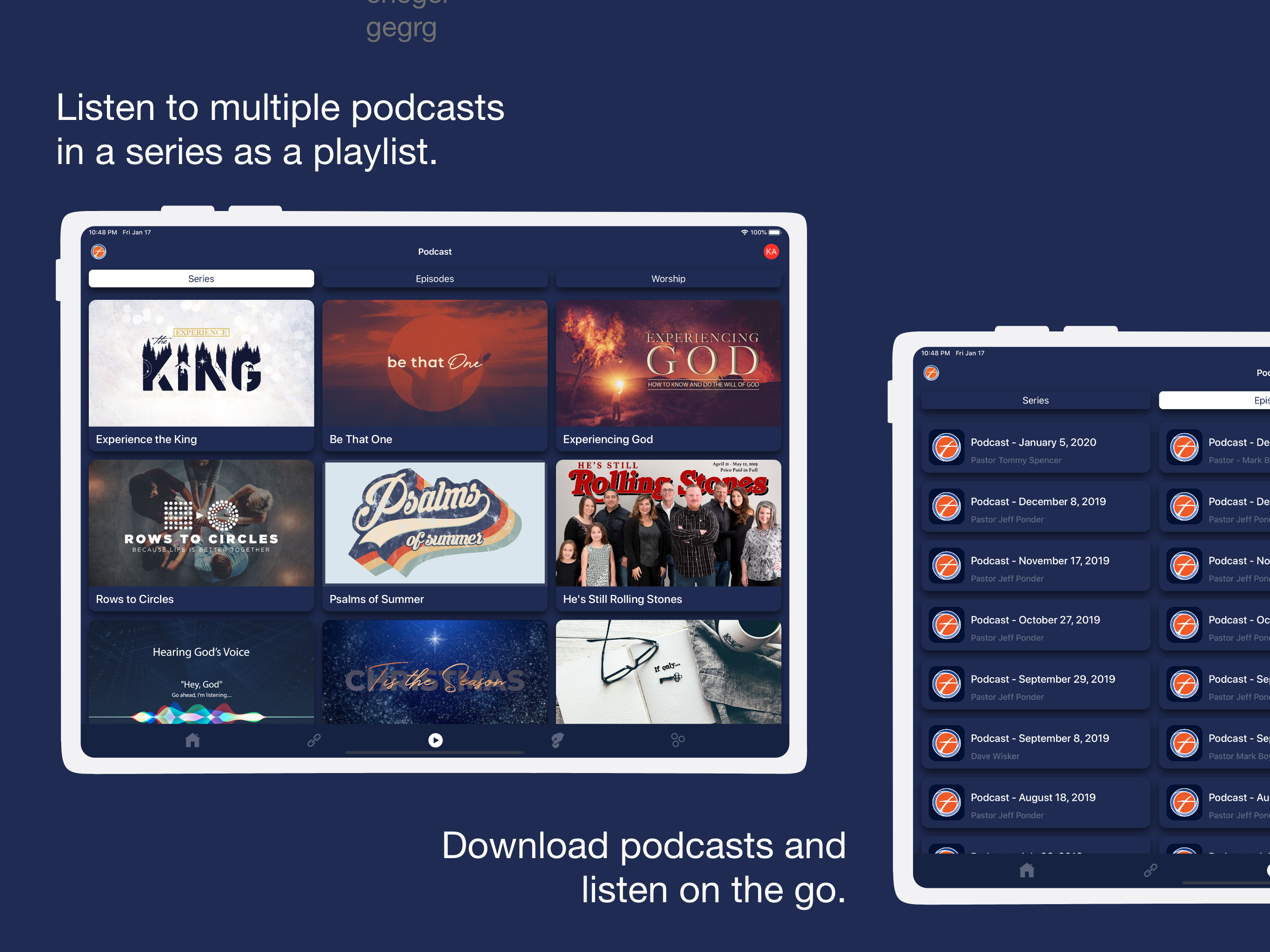Tap the logo icon beside Podcast - December 8, 2019
The image size is (1270, 952).
[946, 507]
